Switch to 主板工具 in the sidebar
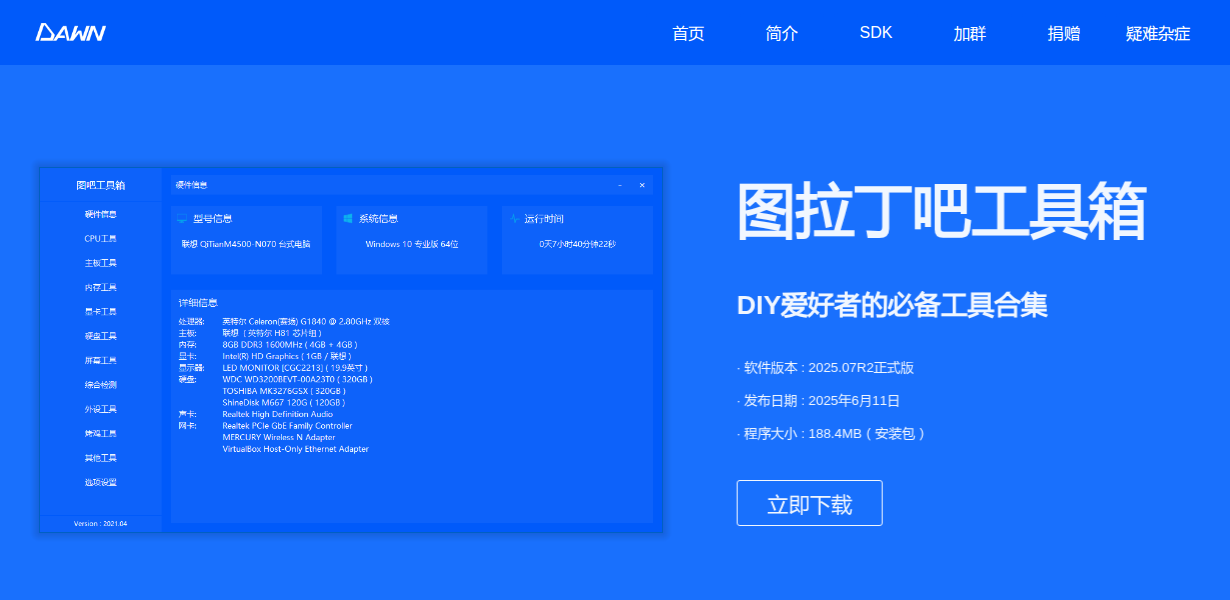This screenshot has height=600, width=1230. click(x=100, y=263)
